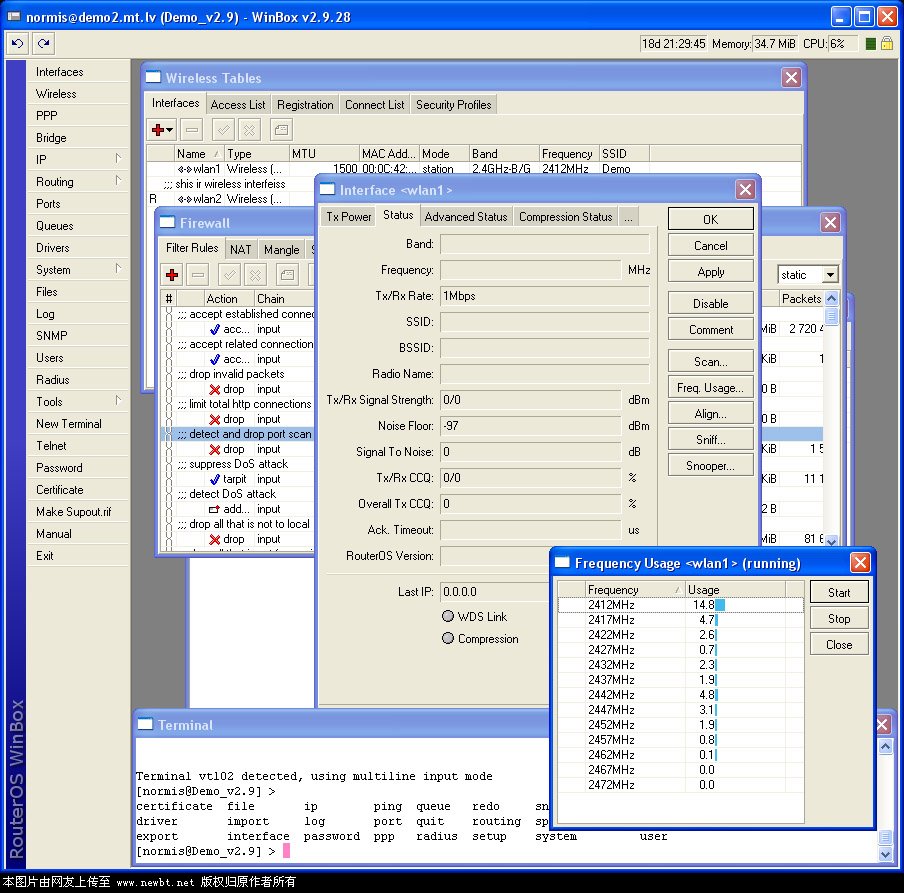Image resolution: width=904 pixels, height=893 pixels.
Task: Select the Compression radio indicator
Action: click(448, 638)
